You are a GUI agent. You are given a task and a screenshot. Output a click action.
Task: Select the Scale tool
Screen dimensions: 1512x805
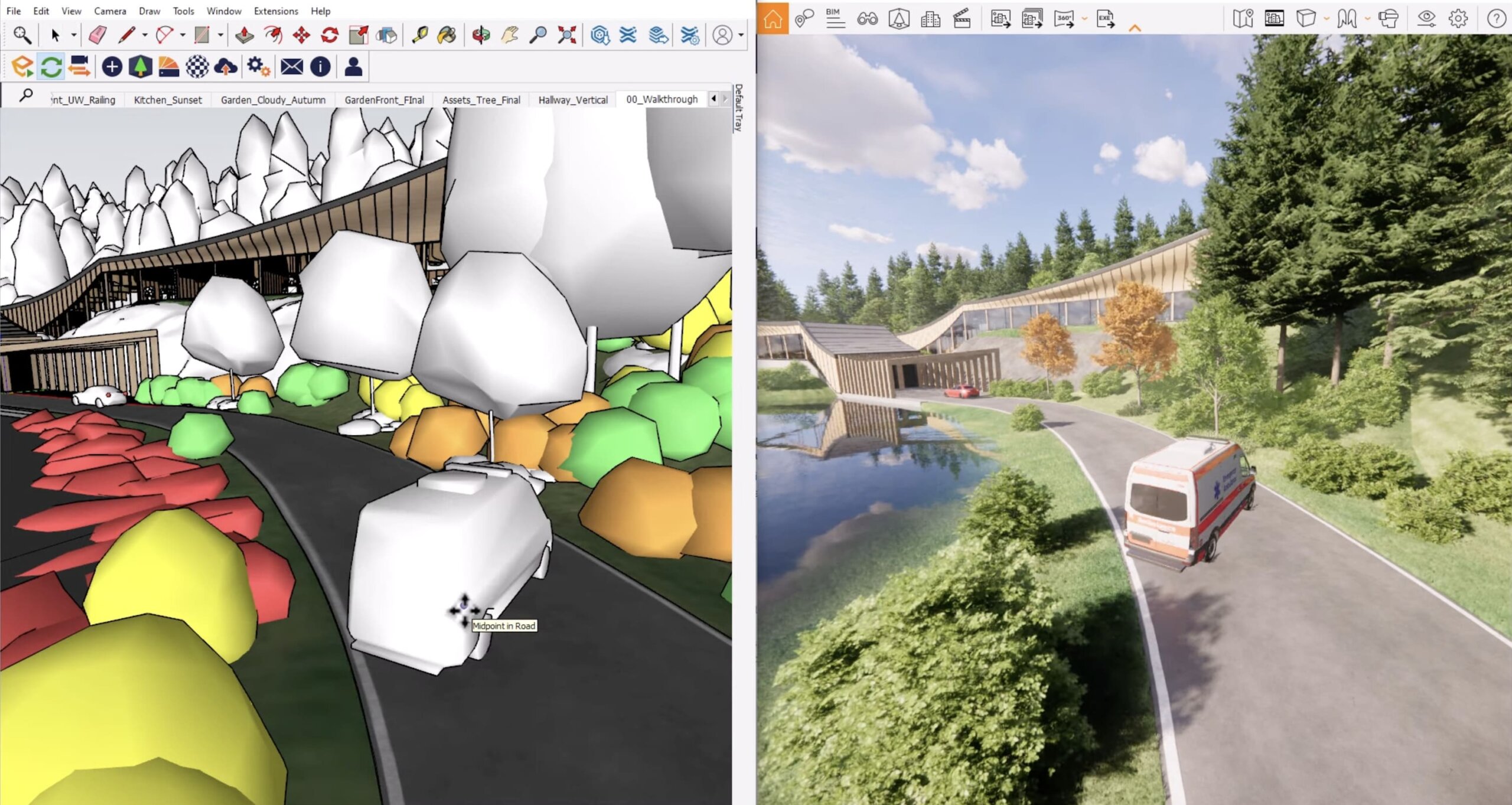358,35
